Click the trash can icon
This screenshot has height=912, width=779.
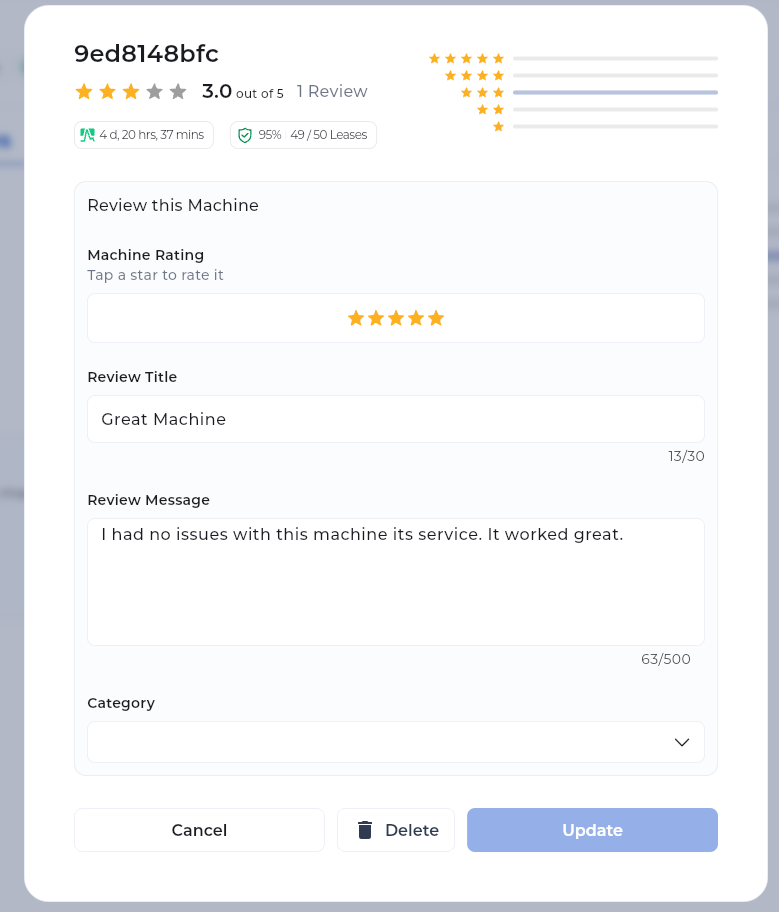pos(365,830)
